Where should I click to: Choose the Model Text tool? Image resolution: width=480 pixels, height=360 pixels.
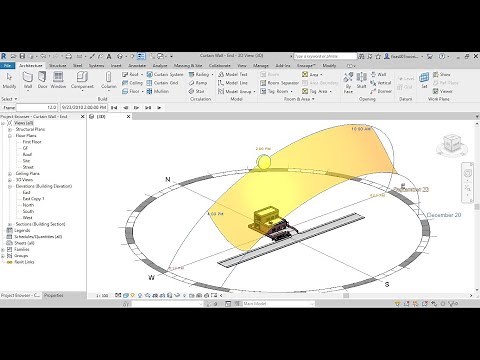233,74
